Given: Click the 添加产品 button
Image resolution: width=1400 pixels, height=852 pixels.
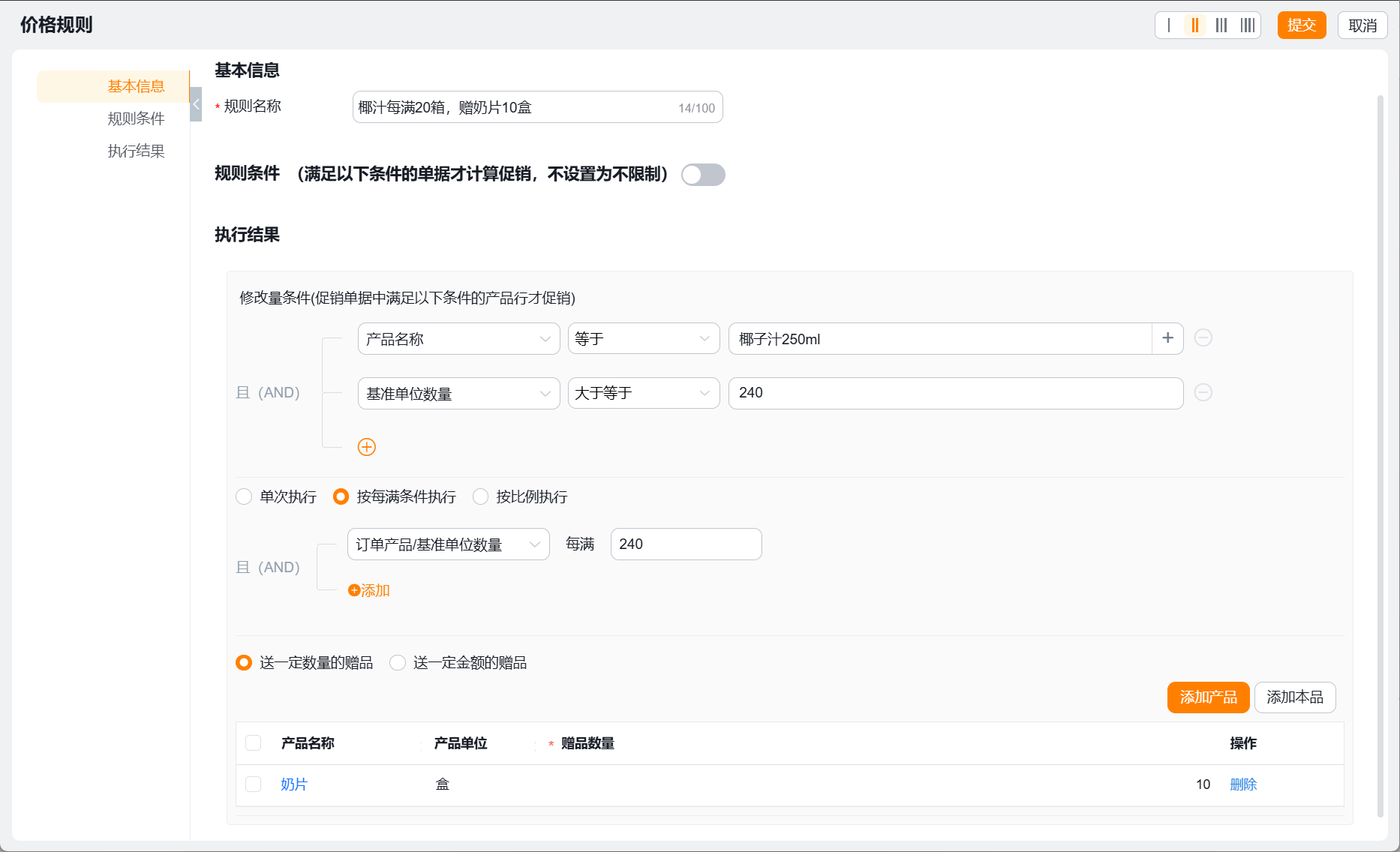Looking at the screenshot, I should click(1208, 697).
